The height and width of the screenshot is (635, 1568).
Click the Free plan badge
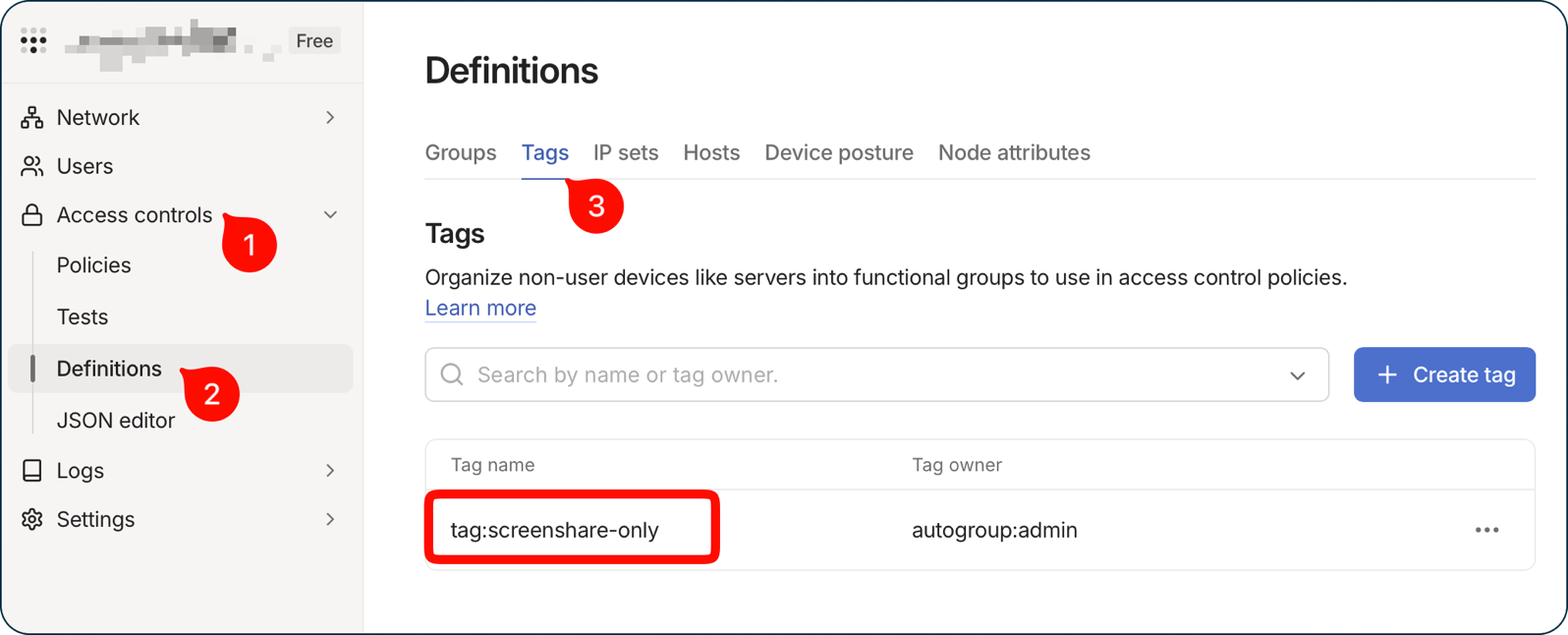click(x=314, y=40)
